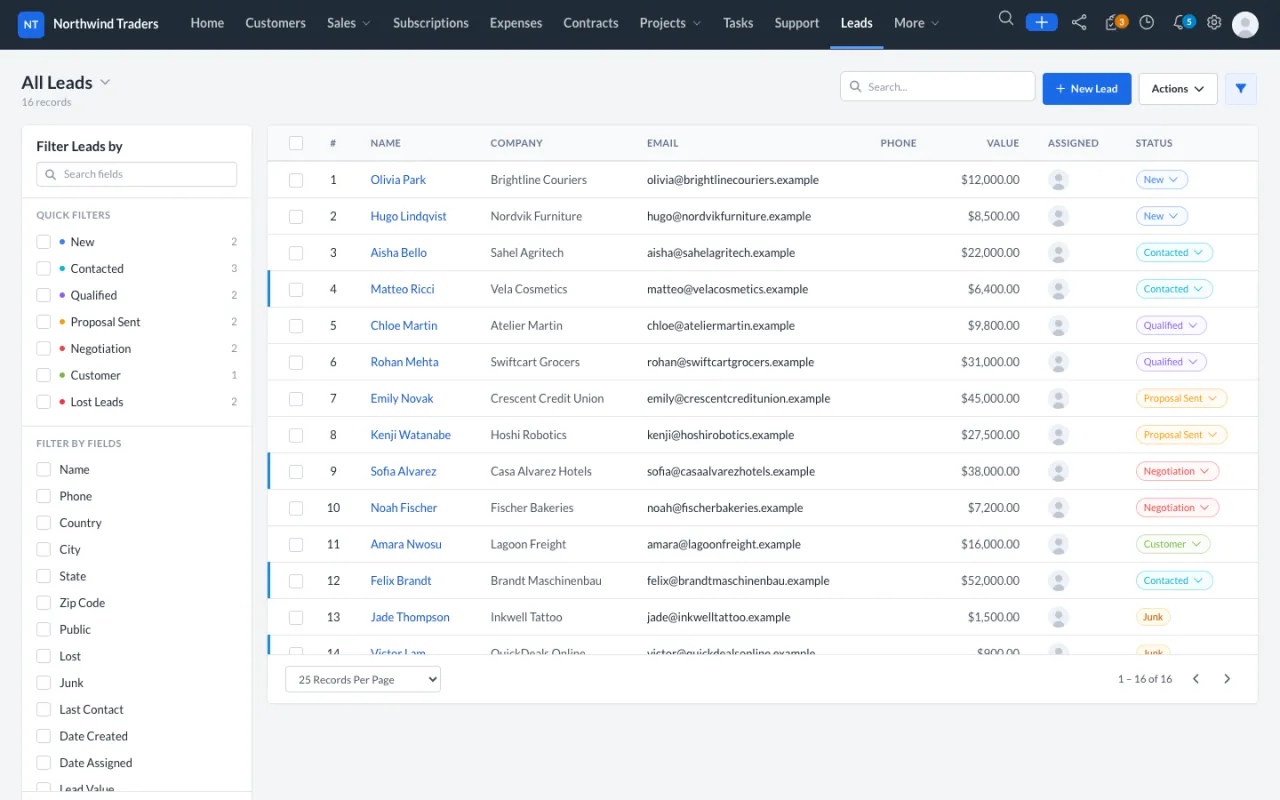Viewport: 1280px width, 800px height.
Task: Click the leads Search box
Action: [x=938, y=87]
